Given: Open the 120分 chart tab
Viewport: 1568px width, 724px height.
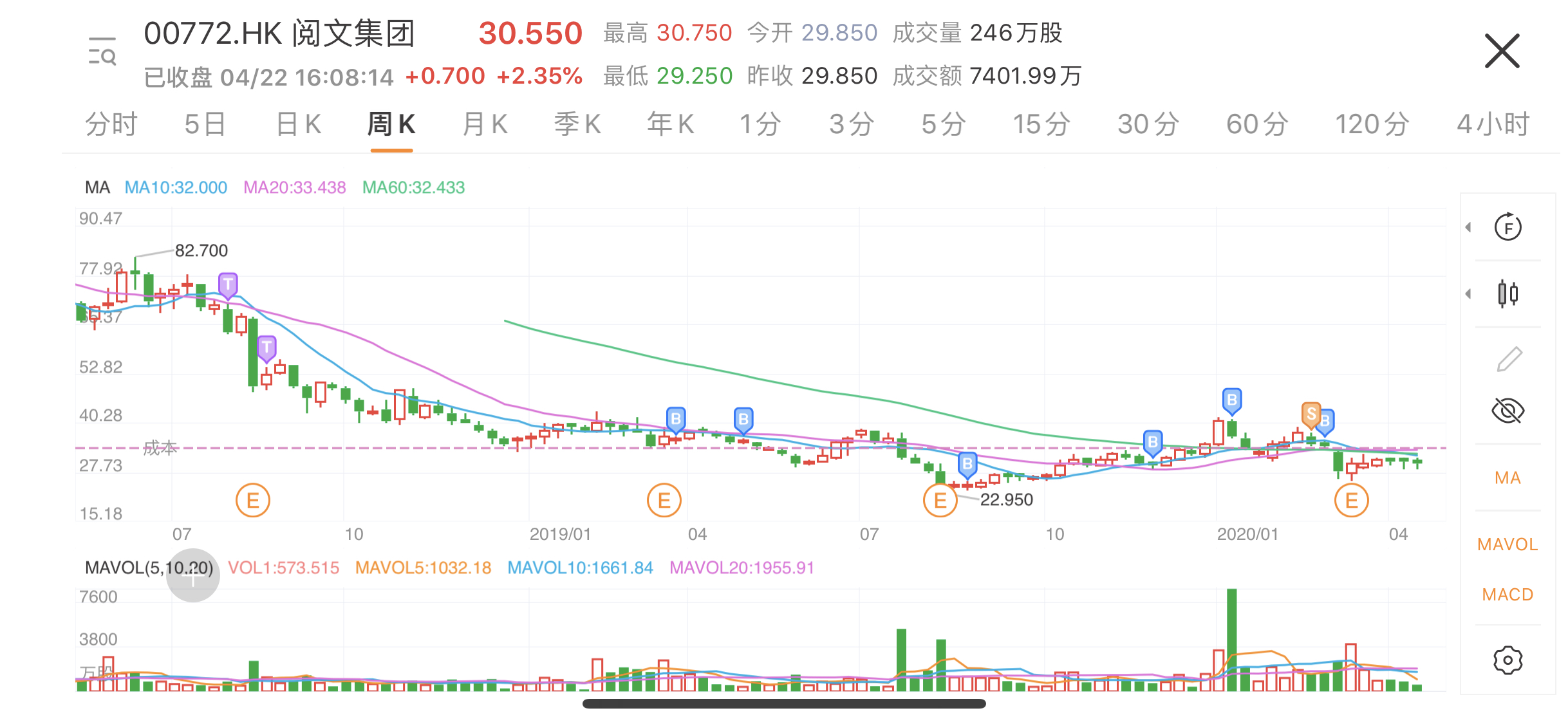Looking at the screenshot, I should (1372, 124).
